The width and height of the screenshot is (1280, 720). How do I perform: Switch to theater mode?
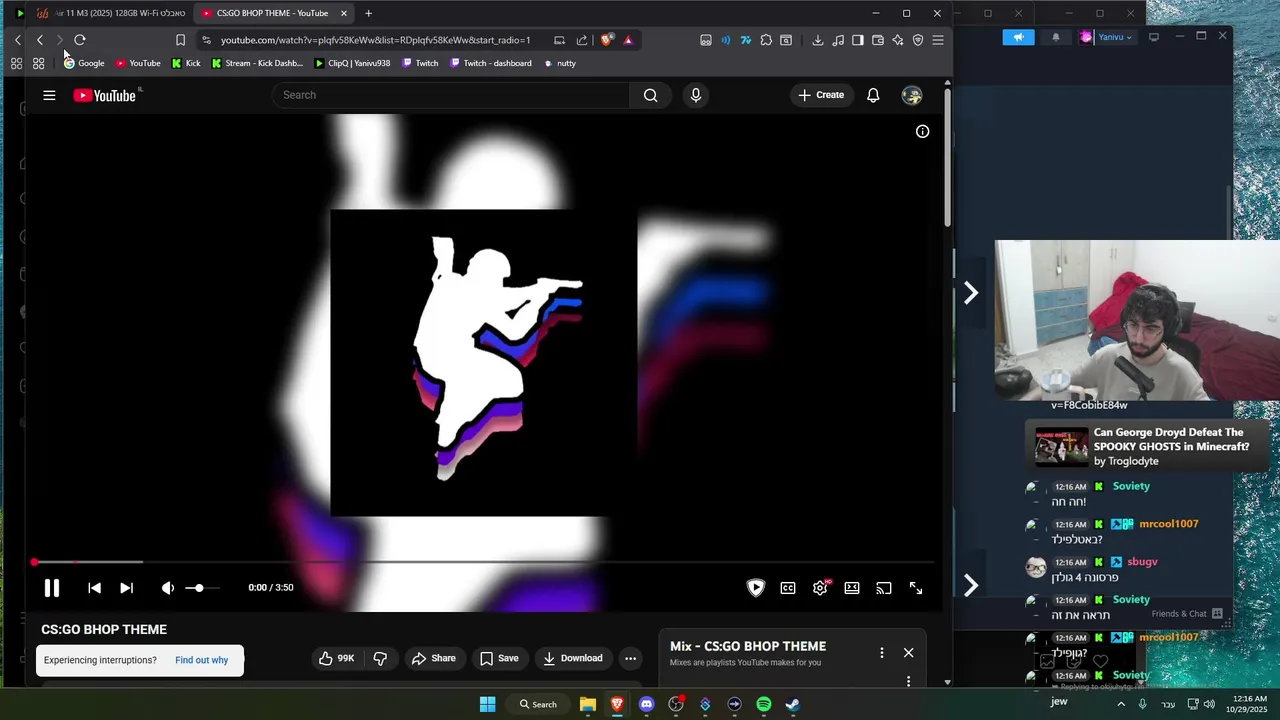coord(852,588)
